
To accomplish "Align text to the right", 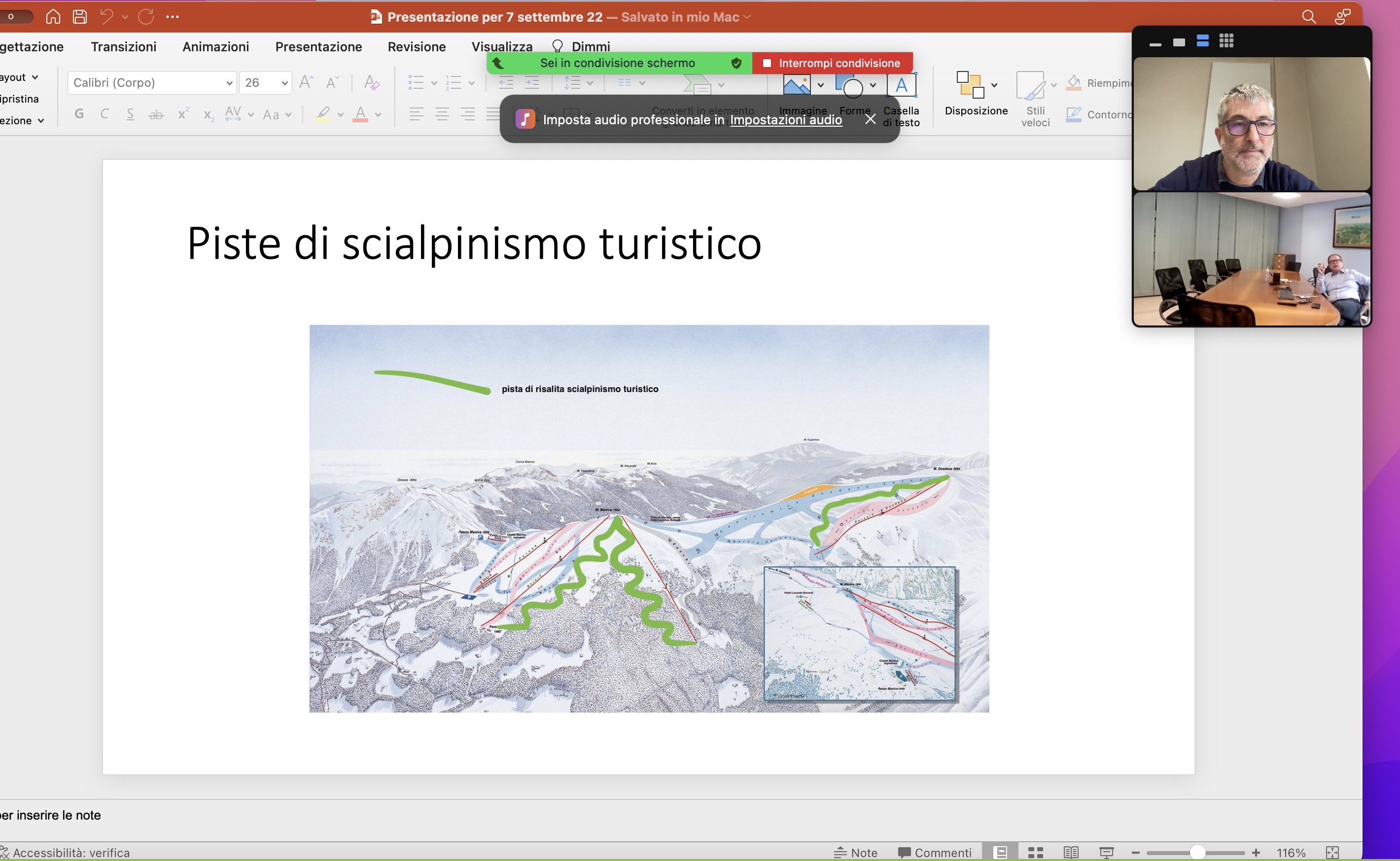I will (468, 114).
